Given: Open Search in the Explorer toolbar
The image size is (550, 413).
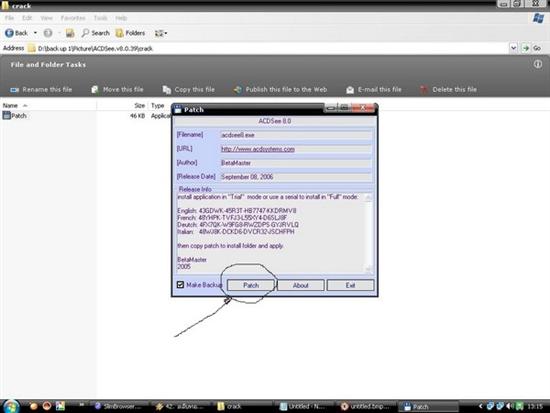Looking at the screenshot, I should pos(95,33).
